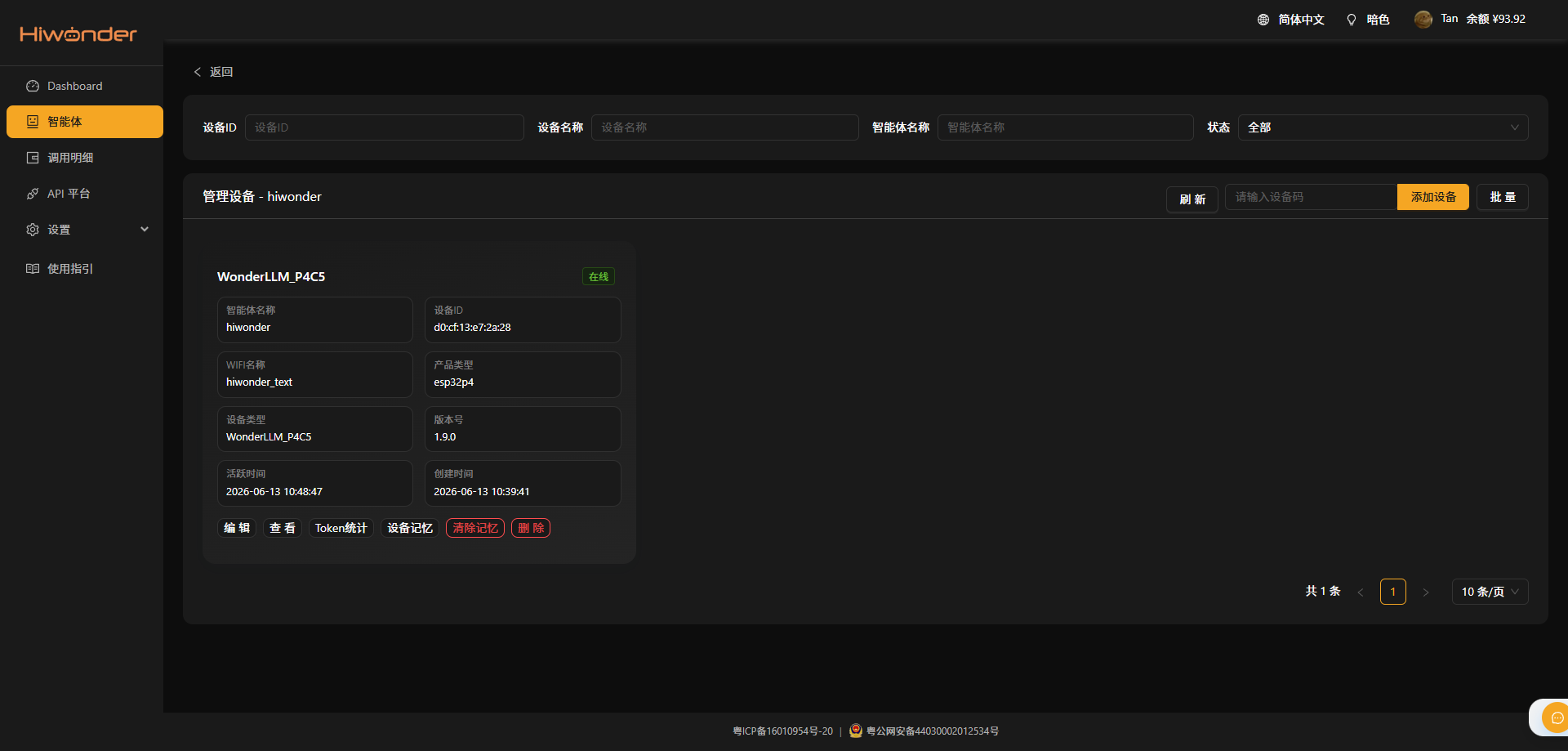1568x751 pixels.
Task: Select page 1 in pagination
Action: click(x=1393, y=592)
